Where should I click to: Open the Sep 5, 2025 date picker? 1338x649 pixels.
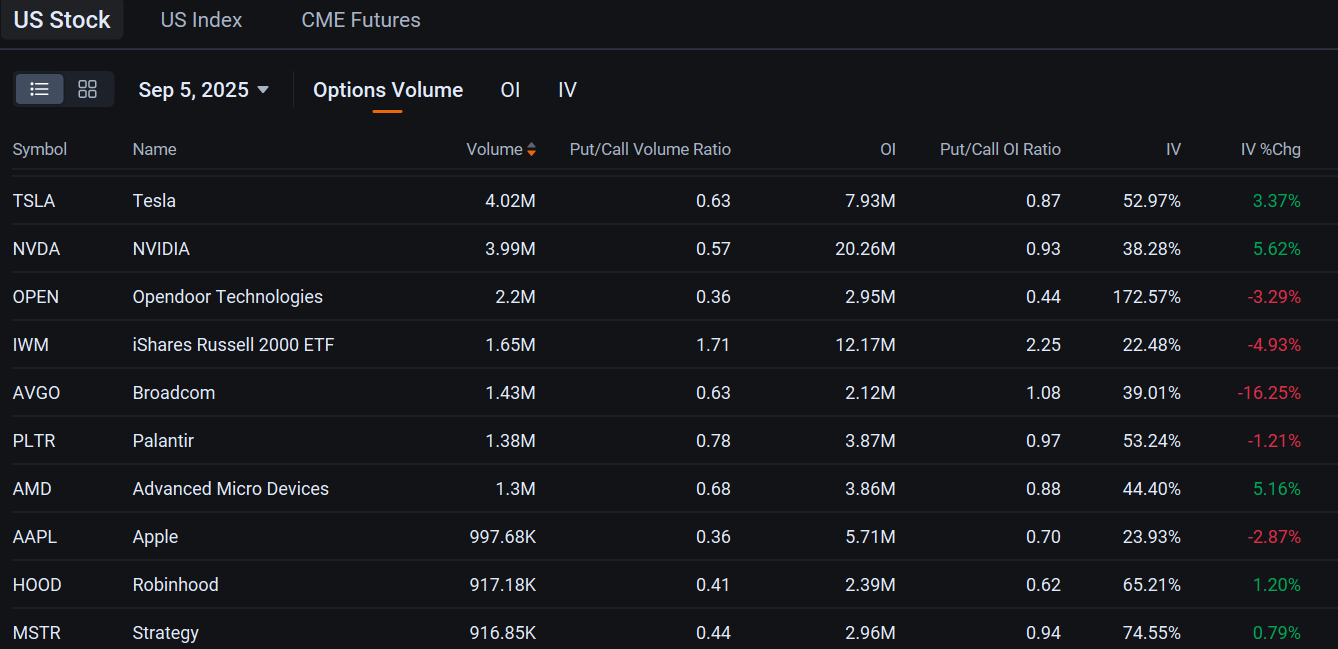(x=194, y=89)
